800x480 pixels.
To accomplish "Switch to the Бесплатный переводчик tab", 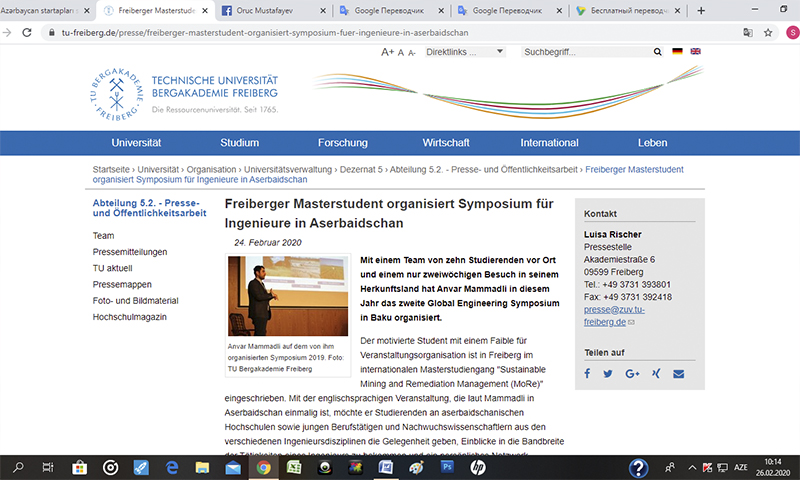I will 629,11.
